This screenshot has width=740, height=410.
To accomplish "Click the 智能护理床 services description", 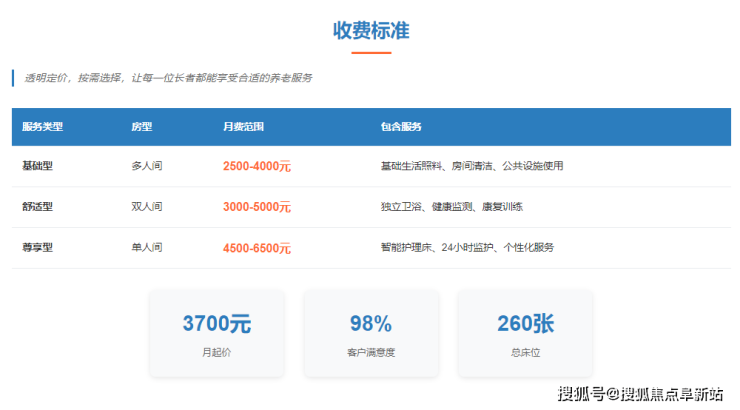I will (466, 247).
